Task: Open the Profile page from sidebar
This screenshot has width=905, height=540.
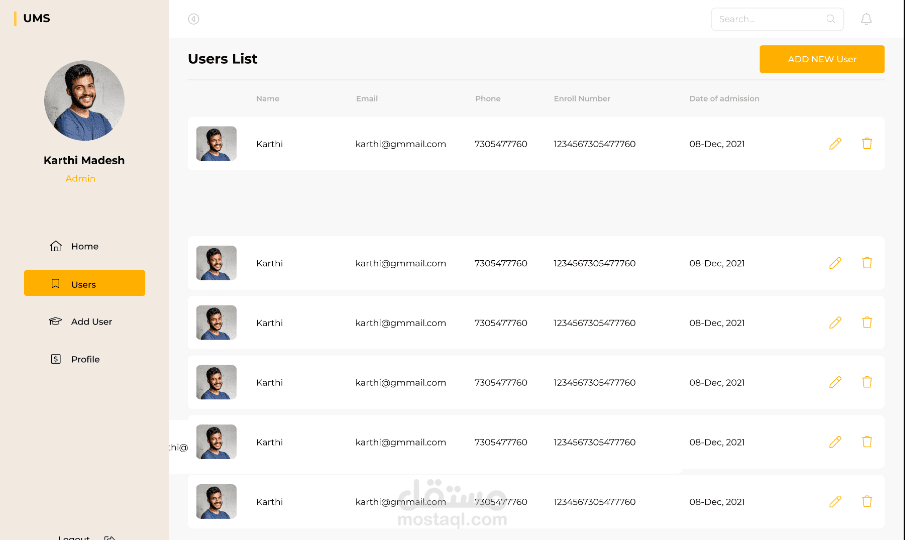Action: coord(74,359)
